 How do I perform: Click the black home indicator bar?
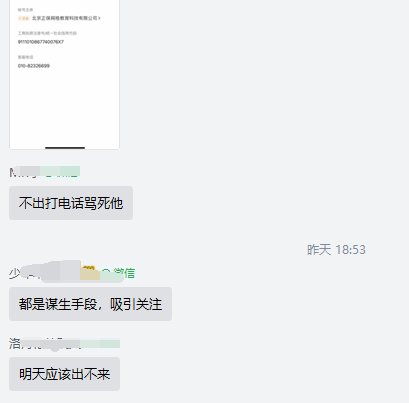click(65, 147)
